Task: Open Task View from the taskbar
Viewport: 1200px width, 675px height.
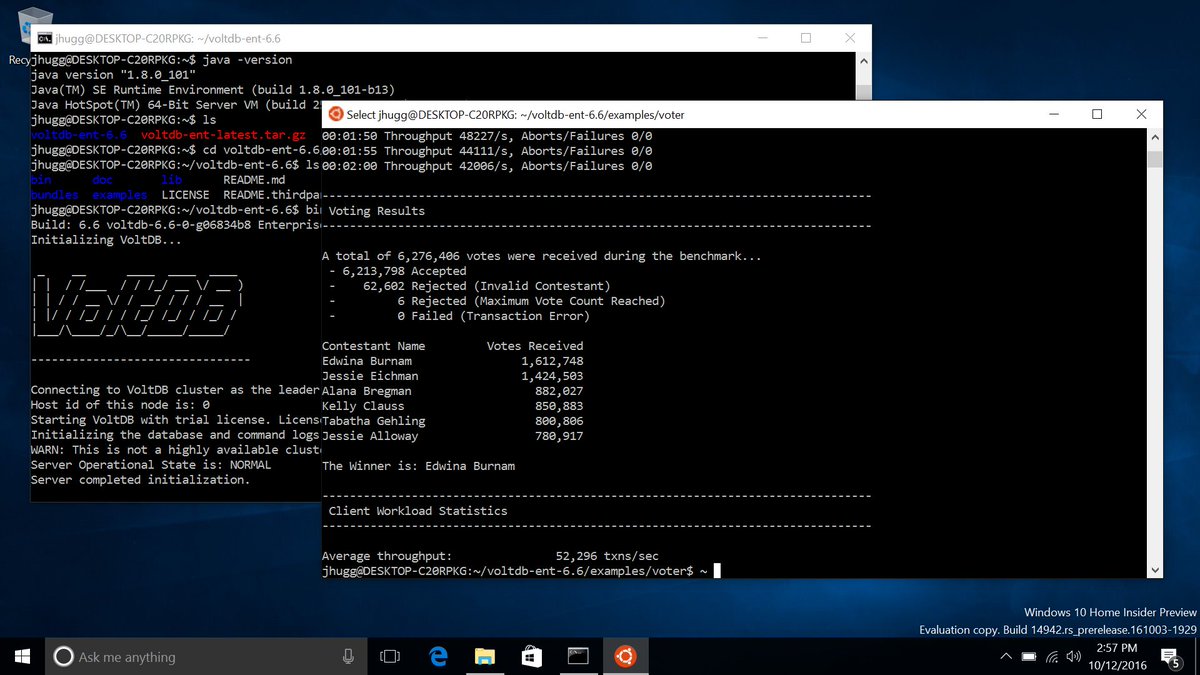Action: click(390, 656)
